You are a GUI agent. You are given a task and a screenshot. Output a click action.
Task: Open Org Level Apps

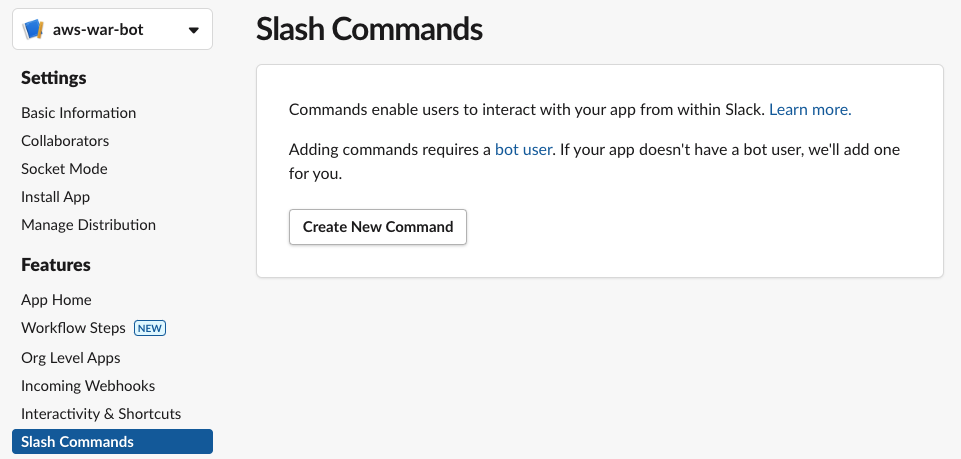(70, 358)
